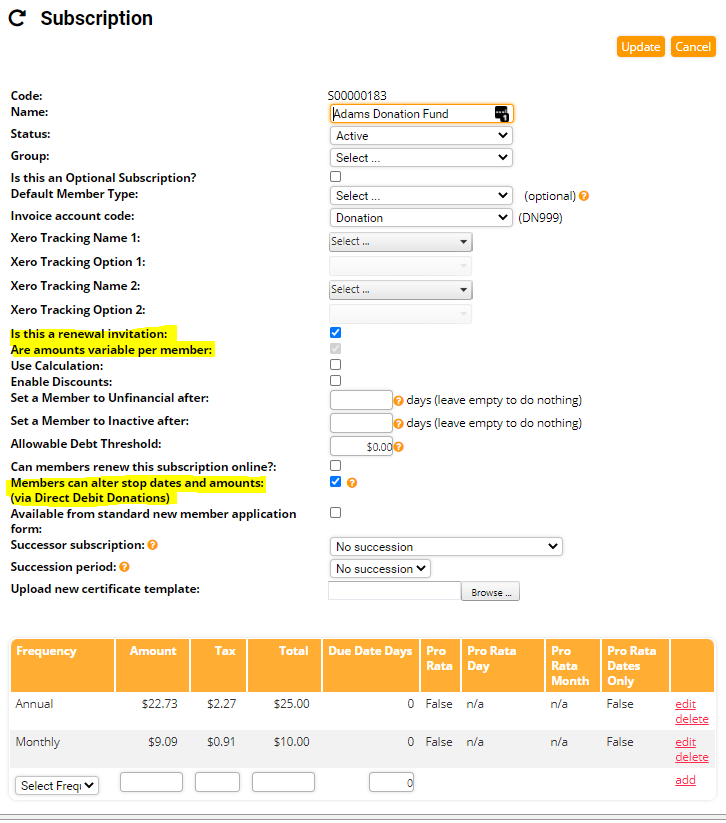Uncheck the renewal invitation checkbox
Image resolution: width=726 pixels, height=823 pixels.
(336, 332)
